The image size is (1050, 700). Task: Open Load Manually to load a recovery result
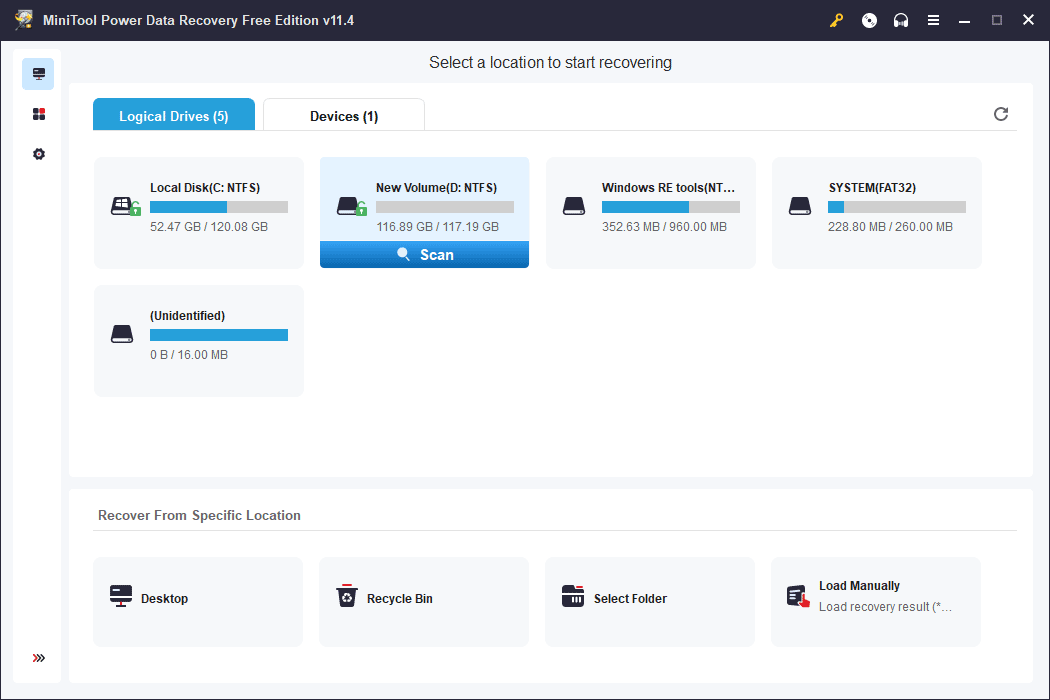[875, 598]
